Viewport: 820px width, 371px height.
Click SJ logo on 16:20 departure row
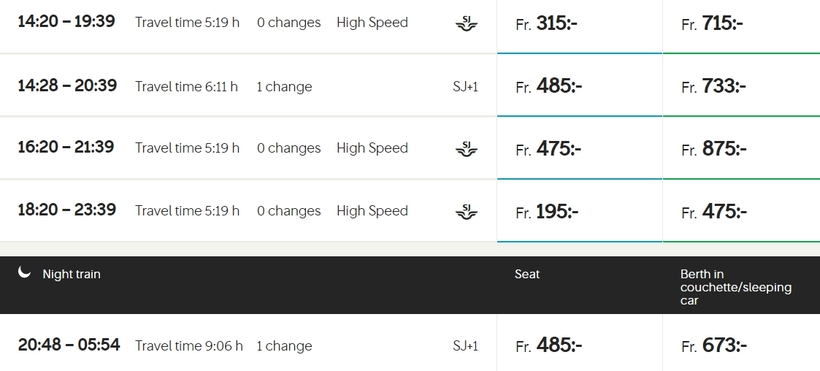click(466, 149)
